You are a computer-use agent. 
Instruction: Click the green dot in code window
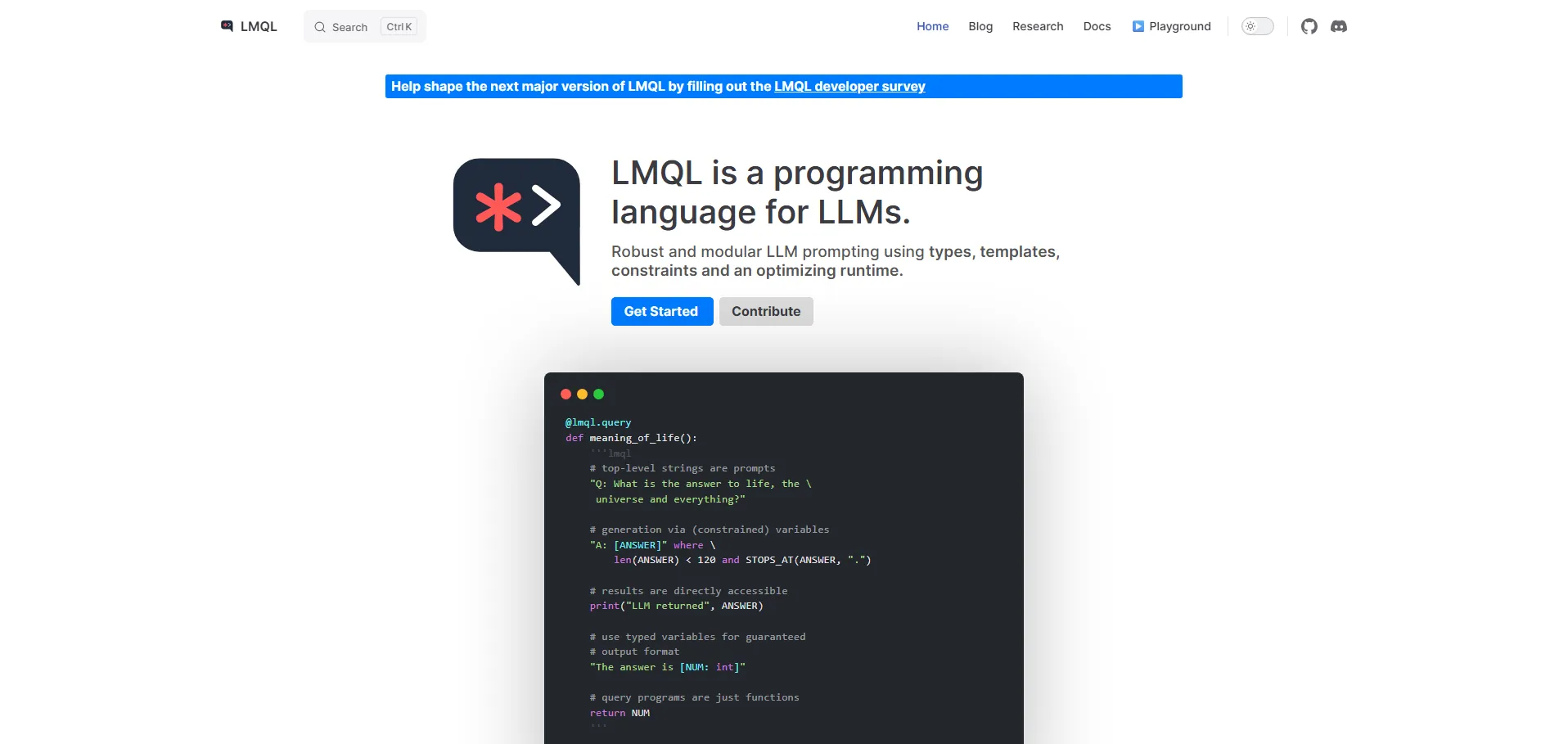(x=598, y=395)
